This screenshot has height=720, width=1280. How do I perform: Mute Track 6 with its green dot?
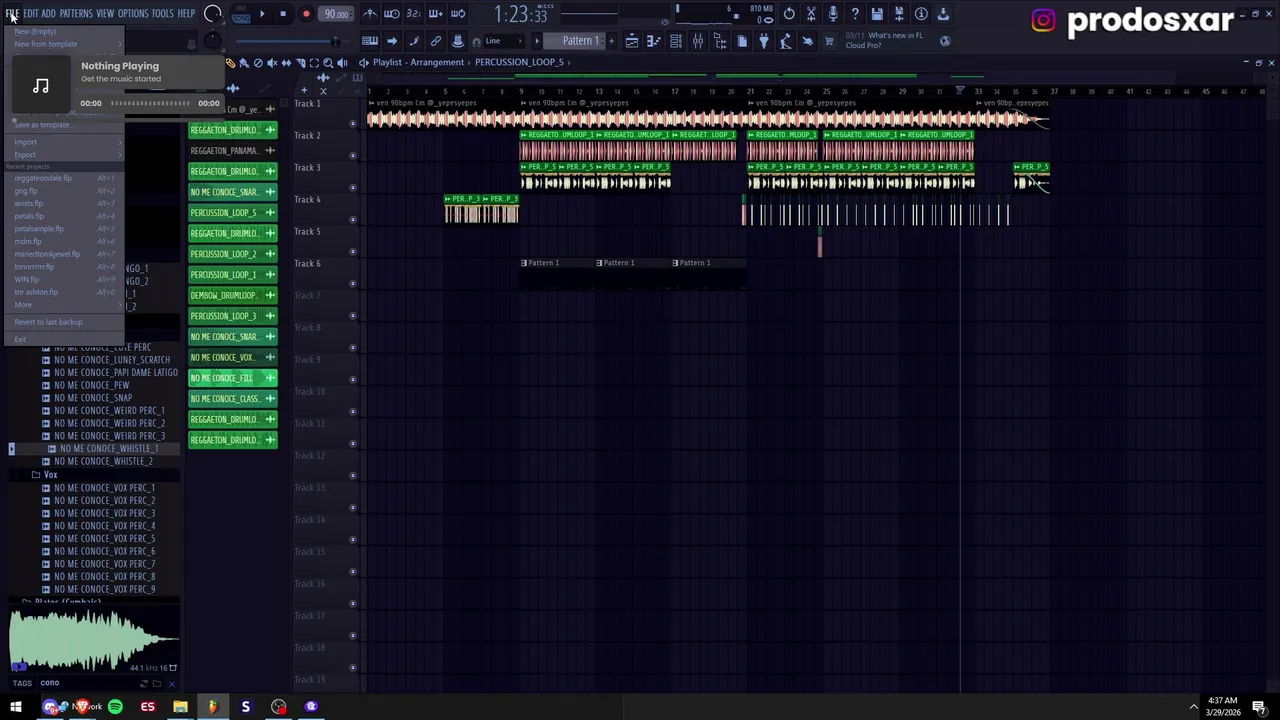(352, 284)
